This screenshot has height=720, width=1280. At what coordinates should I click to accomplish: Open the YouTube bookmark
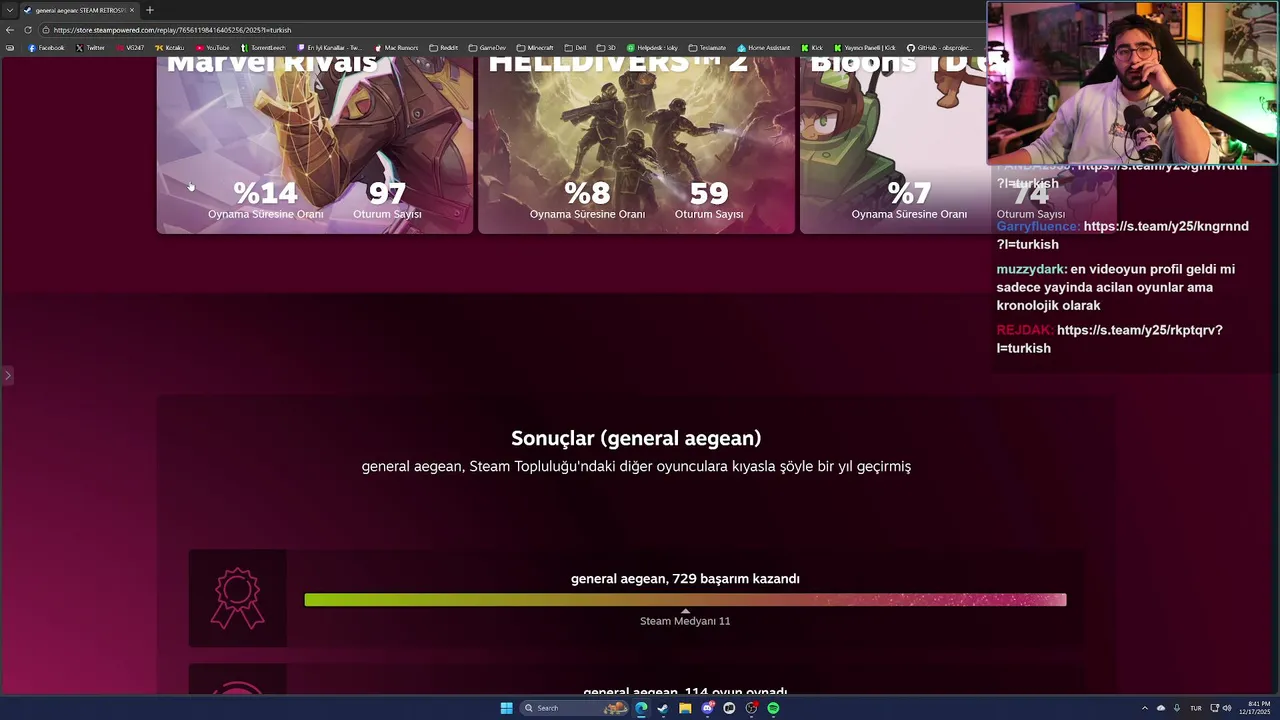[x=213, y=48]
